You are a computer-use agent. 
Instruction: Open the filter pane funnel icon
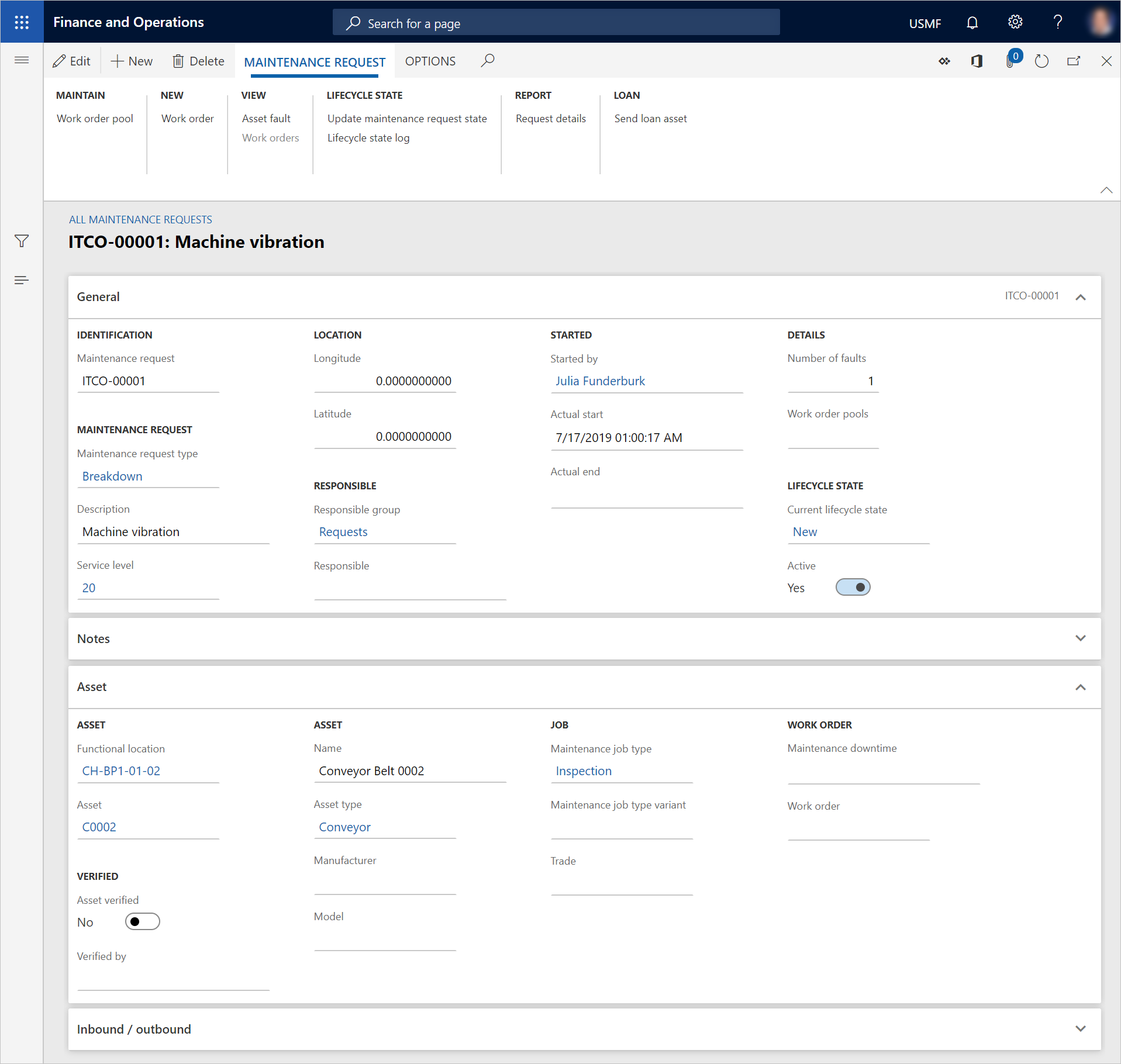tap(22, 241)
